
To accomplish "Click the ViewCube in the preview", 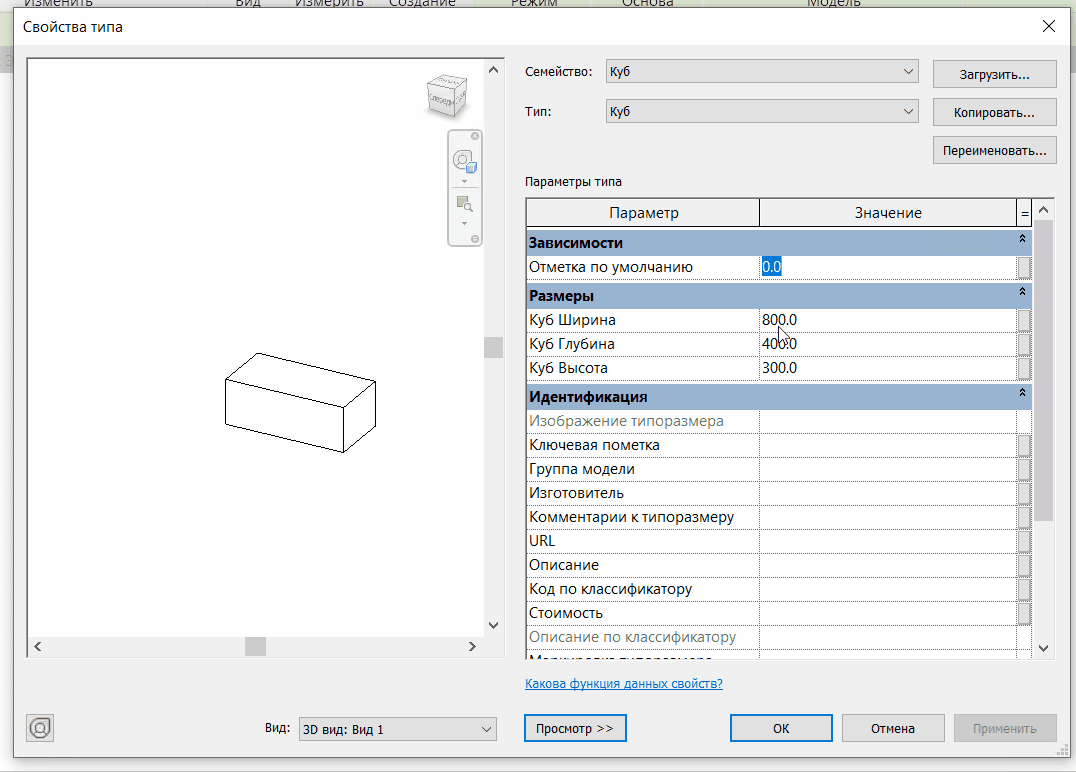I will [447, 96].
